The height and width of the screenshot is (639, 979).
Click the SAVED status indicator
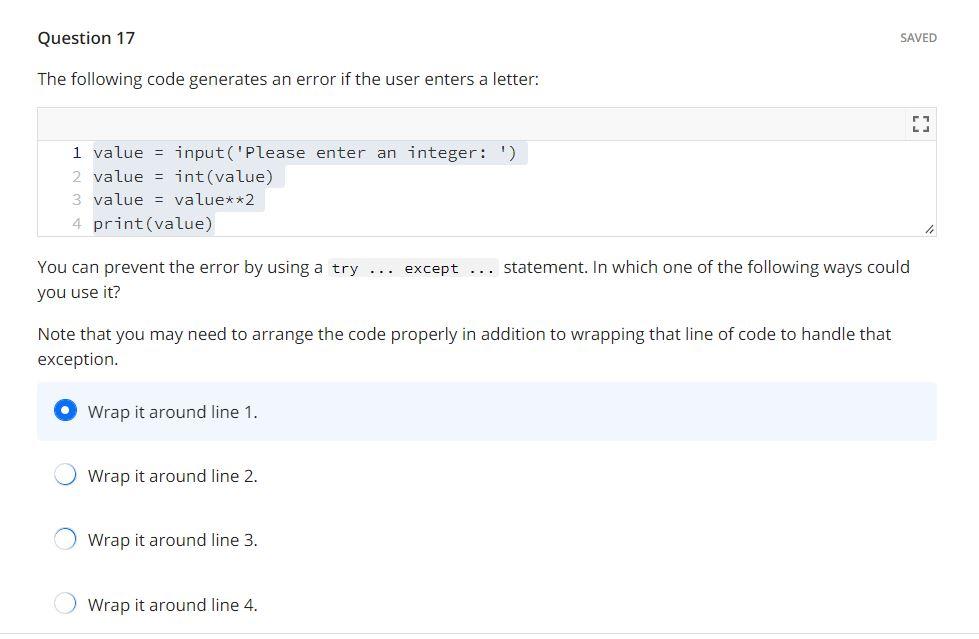tap(919, 37)
